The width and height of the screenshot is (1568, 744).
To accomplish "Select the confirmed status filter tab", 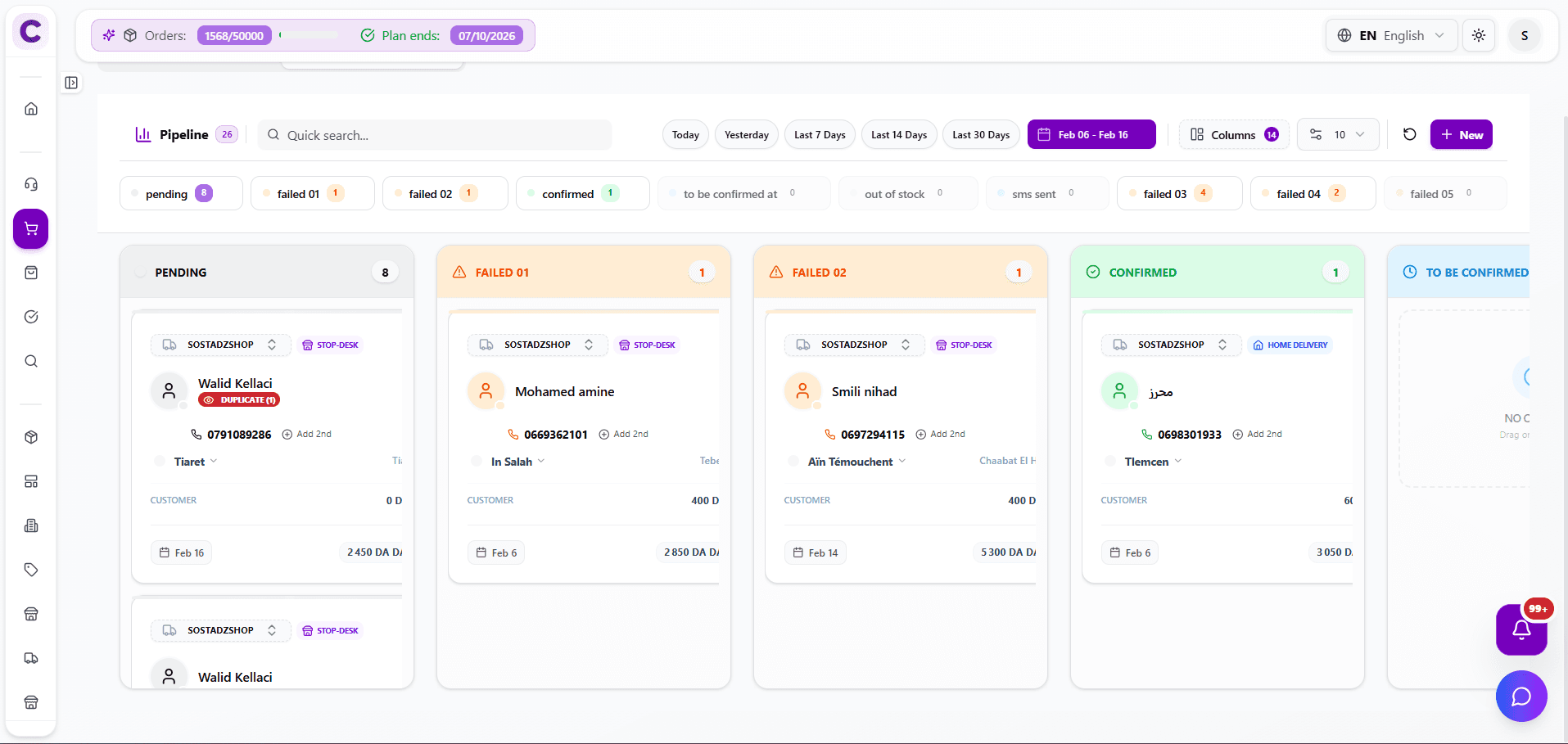I will 582,193.
